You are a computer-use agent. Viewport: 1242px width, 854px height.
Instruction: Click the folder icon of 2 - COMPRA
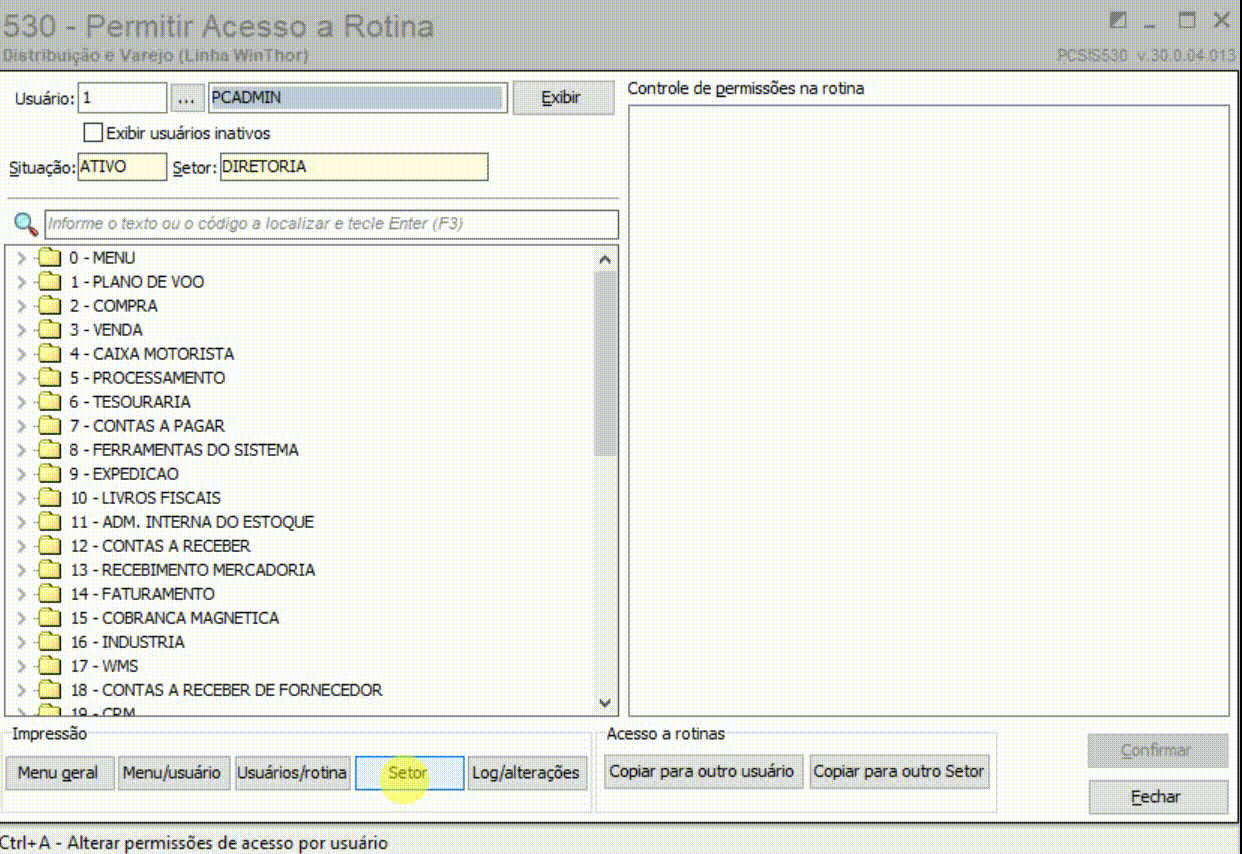tap(50, 306)
